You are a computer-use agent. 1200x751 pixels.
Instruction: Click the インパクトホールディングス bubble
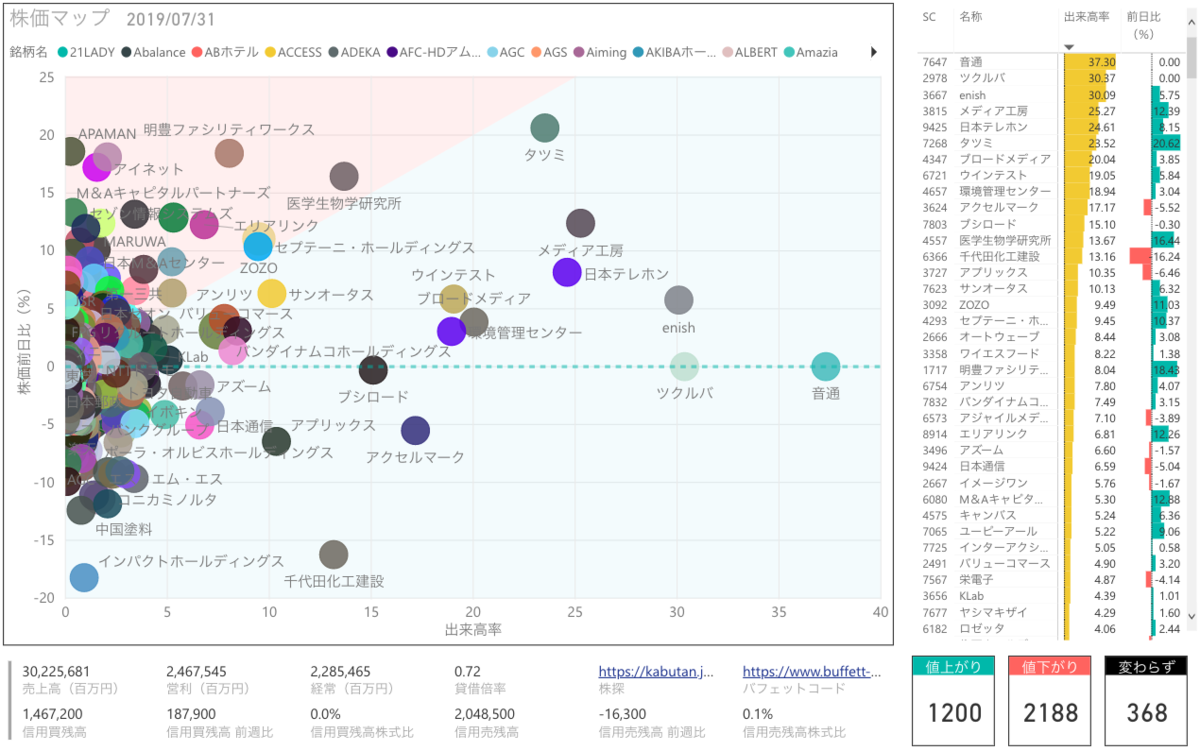(x=85, y=577)
